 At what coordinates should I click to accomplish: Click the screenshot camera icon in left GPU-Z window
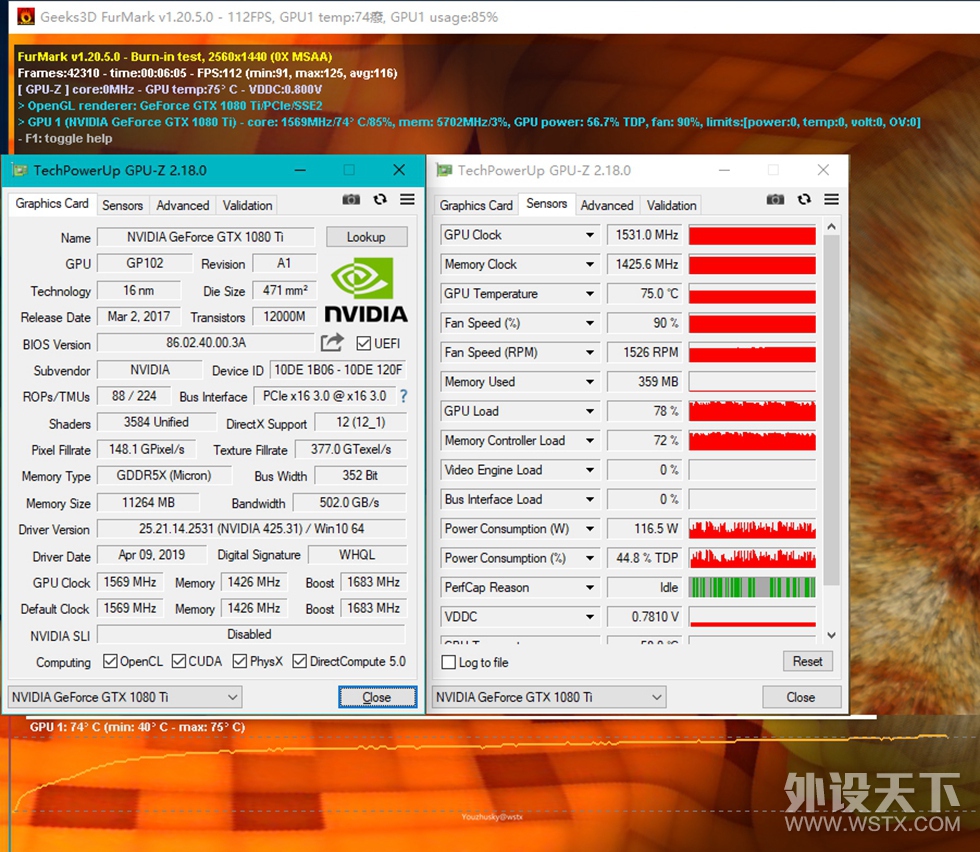tap(351, 199)
